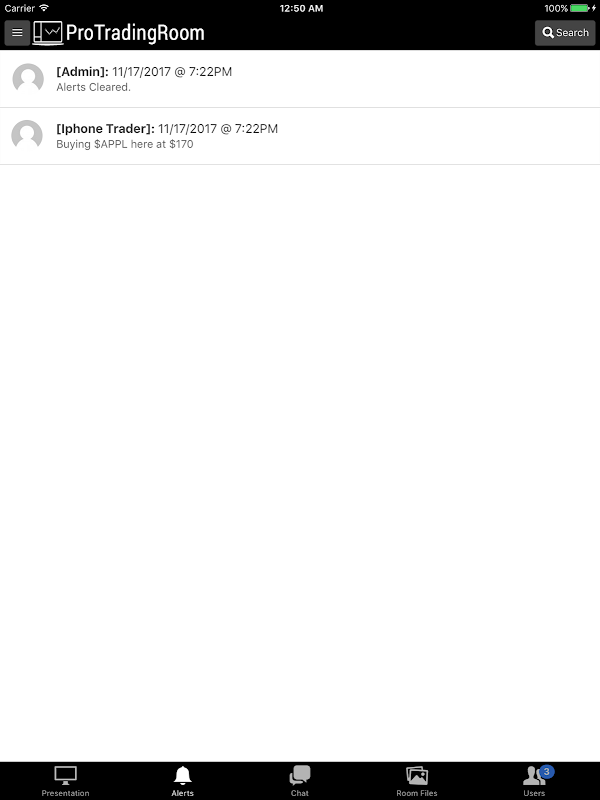Open the 'Buying $APPL here at $170' alert

point(124,144)
